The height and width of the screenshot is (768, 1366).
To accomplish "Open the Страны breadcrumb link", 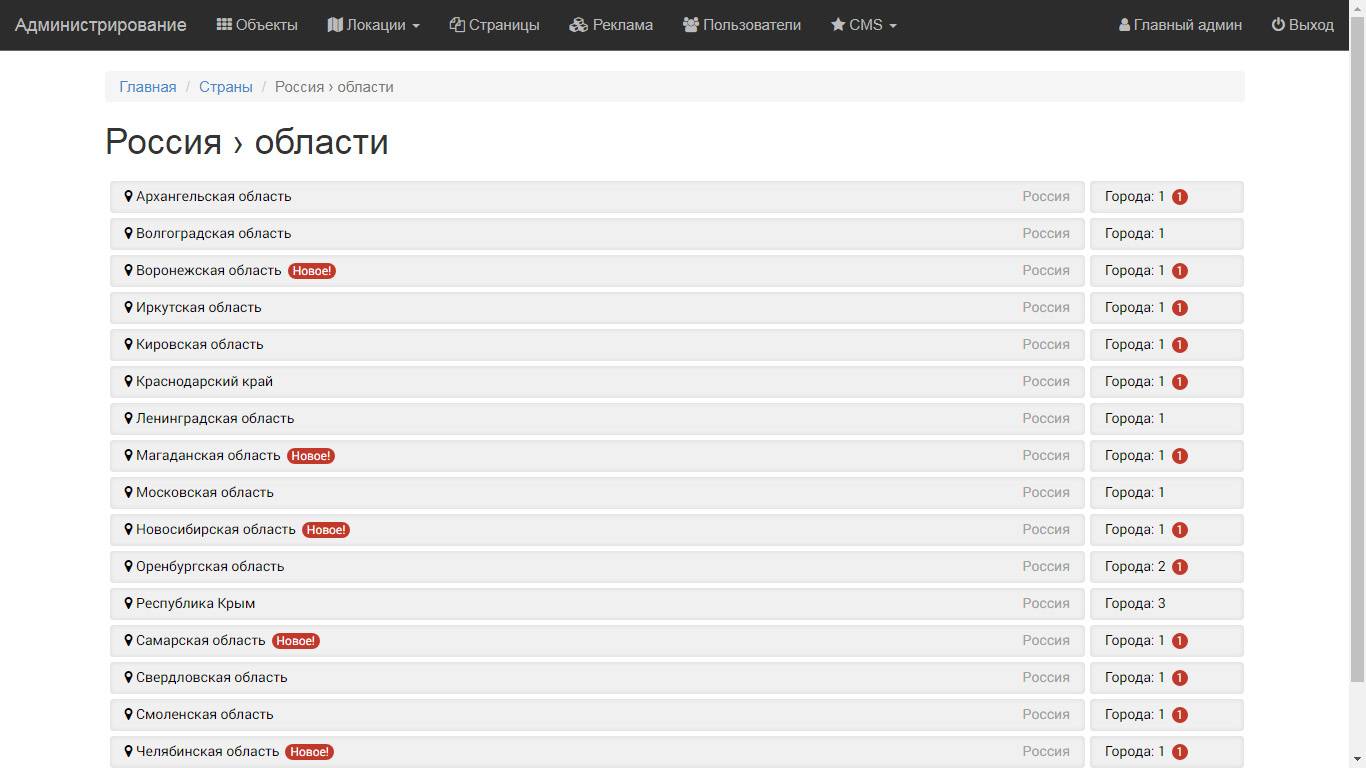I will 226,87.
